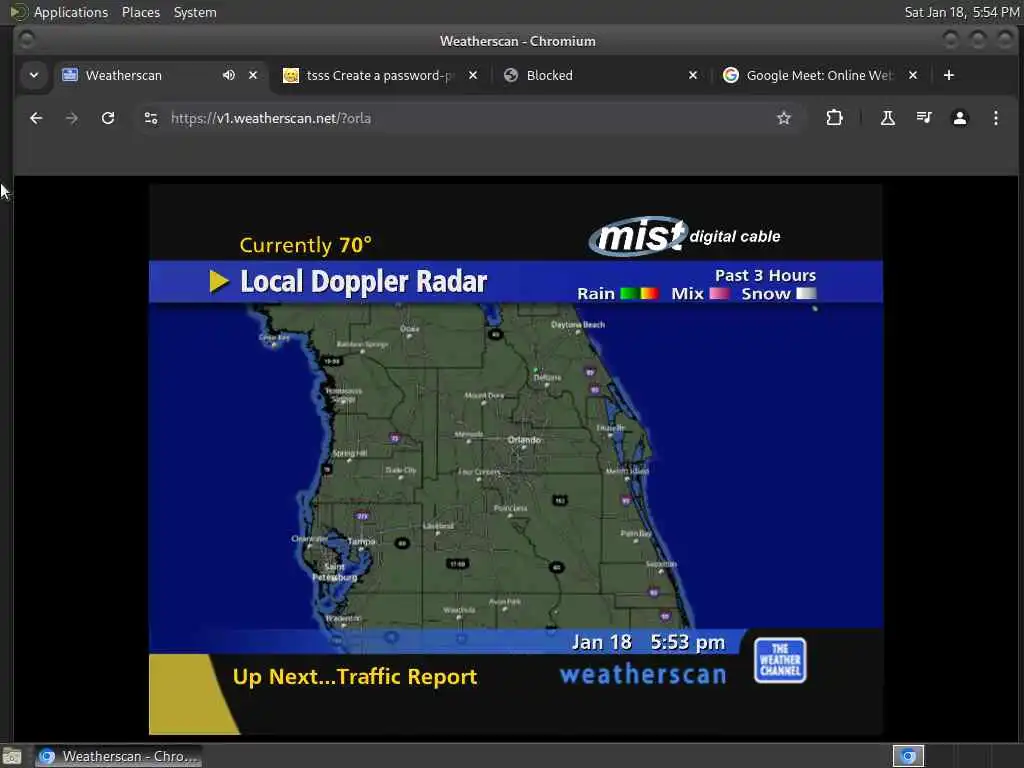Click the mist digital cable logo
Screen dimensions: 1024x768
pyautogui.click(x=684, y=236)
